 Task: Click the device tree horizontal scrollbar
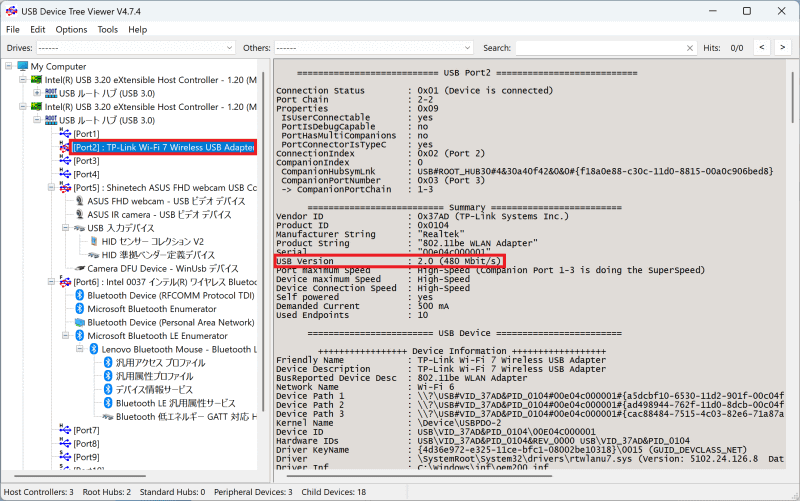click(x=81, y=476)
